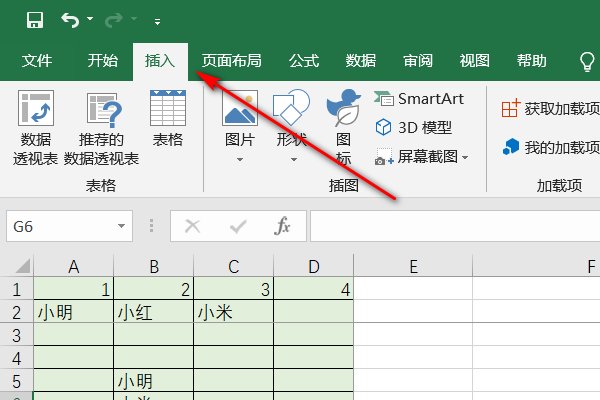This screenshot has width=600, height=400.
Task: Open the Name Box dropdown arrow
Action: [121, 226]
